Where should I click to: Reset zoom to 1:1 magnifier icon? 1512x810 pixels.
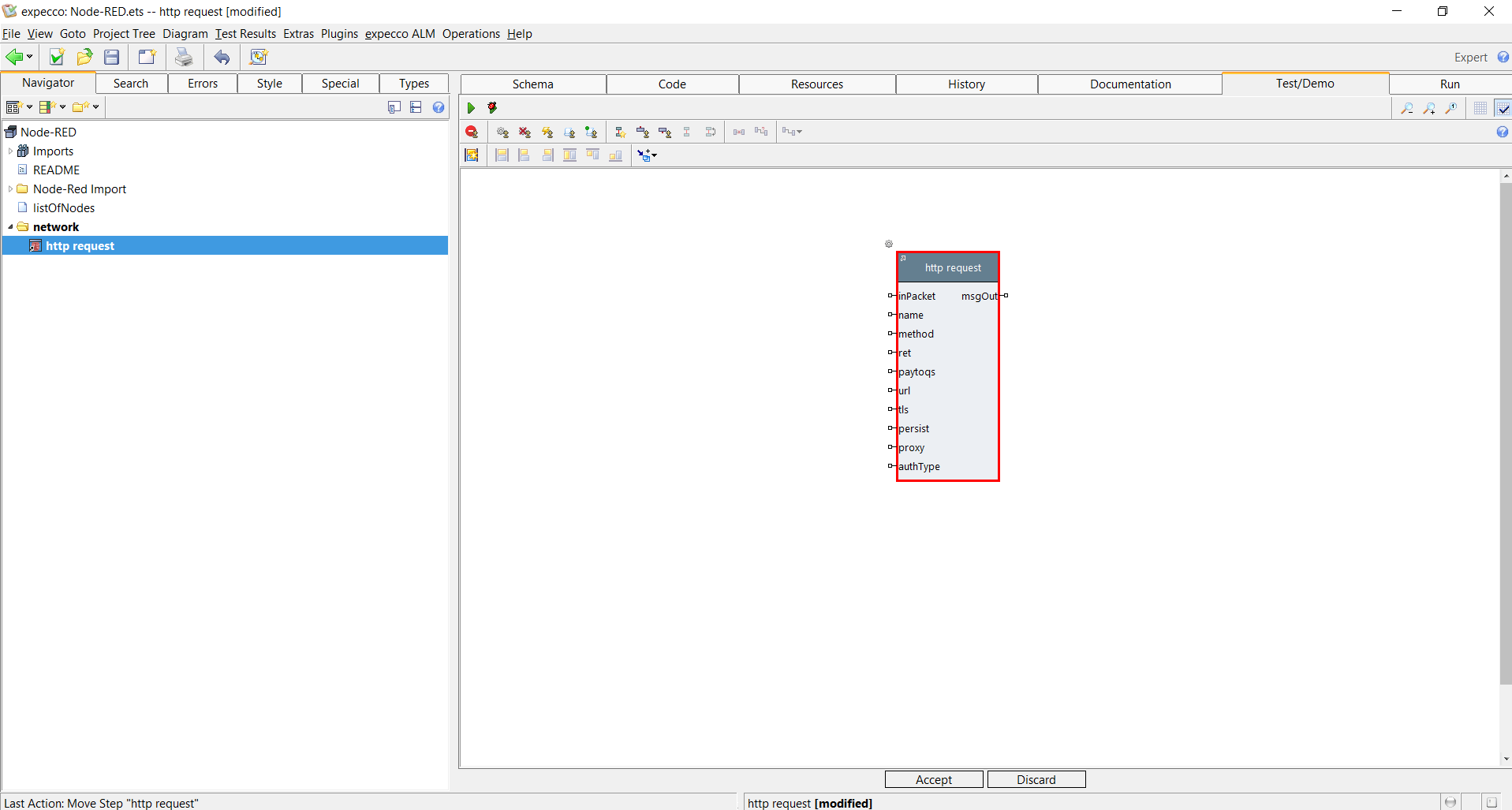1450,108
